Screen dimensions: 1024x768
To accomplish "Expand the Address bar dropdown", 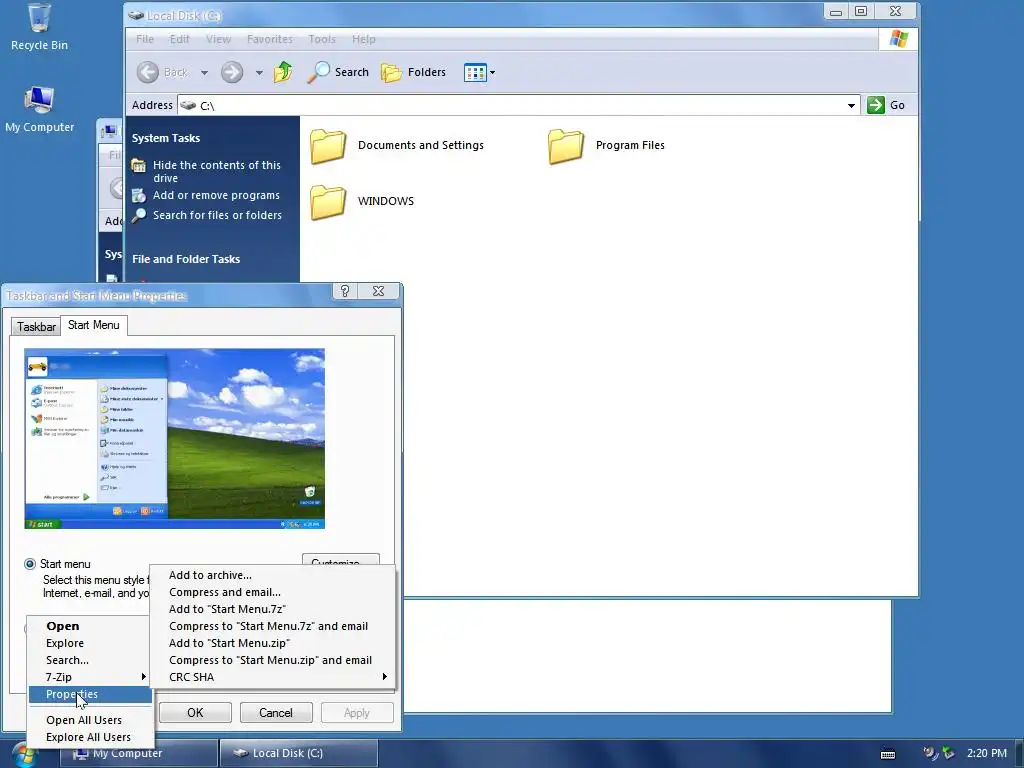I will pos(851,105).
